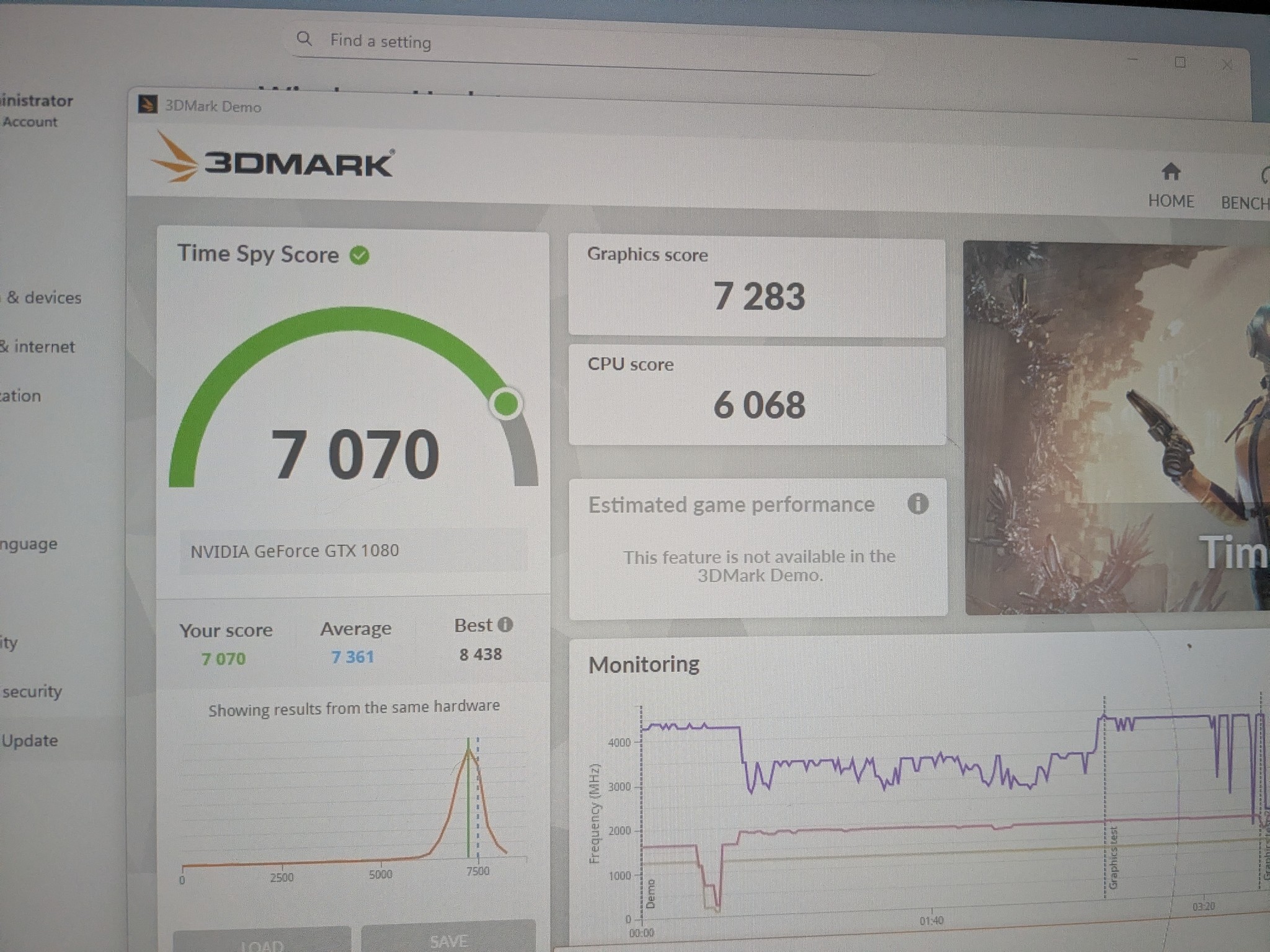1270x952 pixels.
Task: Click the 3DMark Demo title bar icon
Action: [147, 104]
